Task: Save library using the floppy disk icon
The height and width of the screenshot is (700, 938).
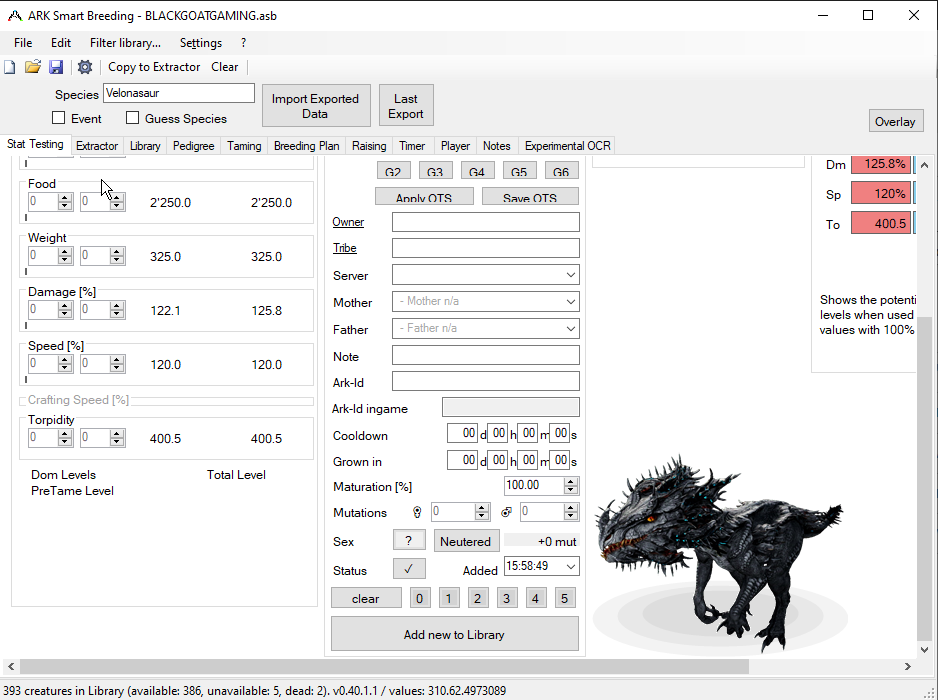Action: pyautogui.click(x=56, y=67)
